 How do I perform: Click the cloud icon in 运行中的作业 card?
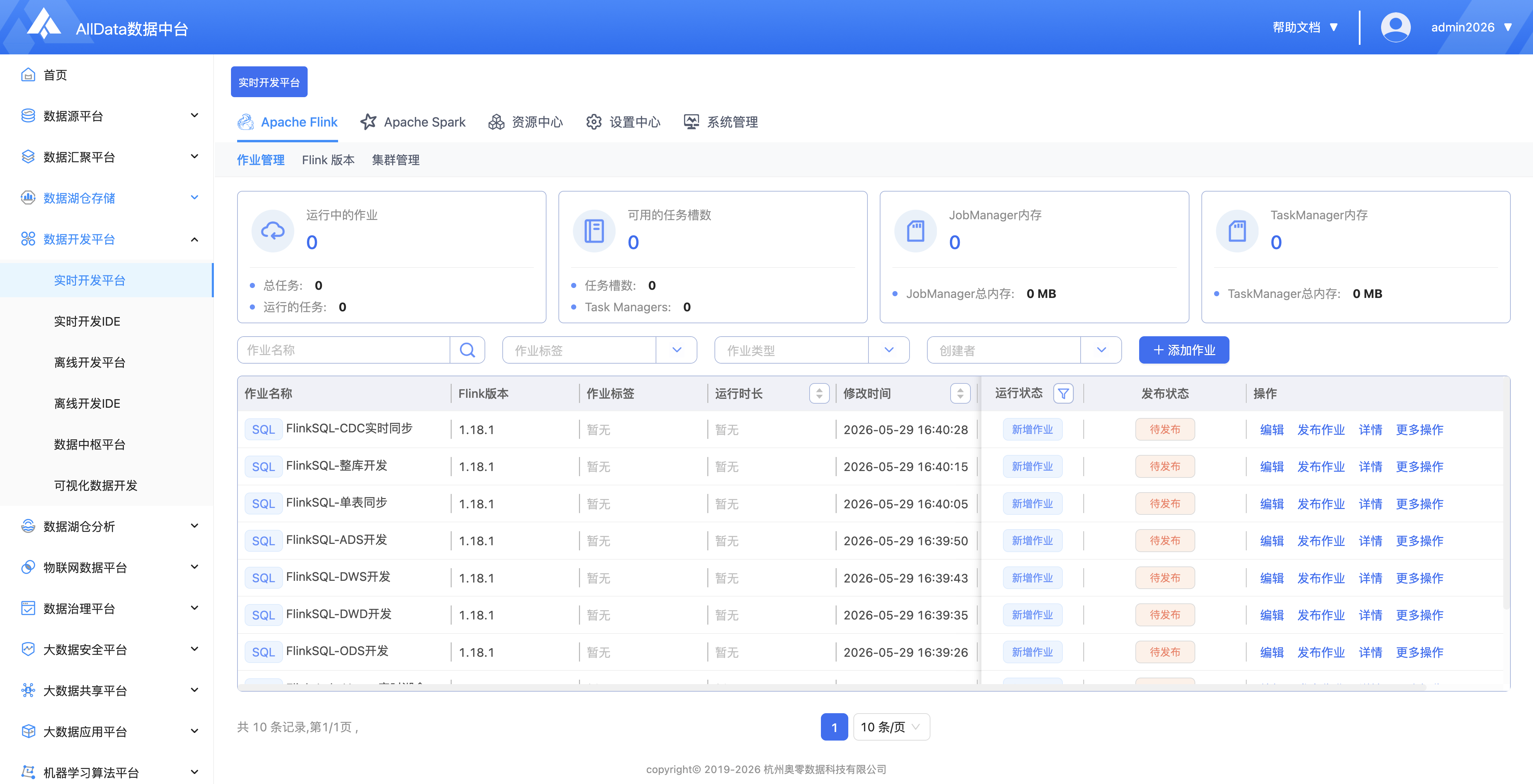coord(273,231)
